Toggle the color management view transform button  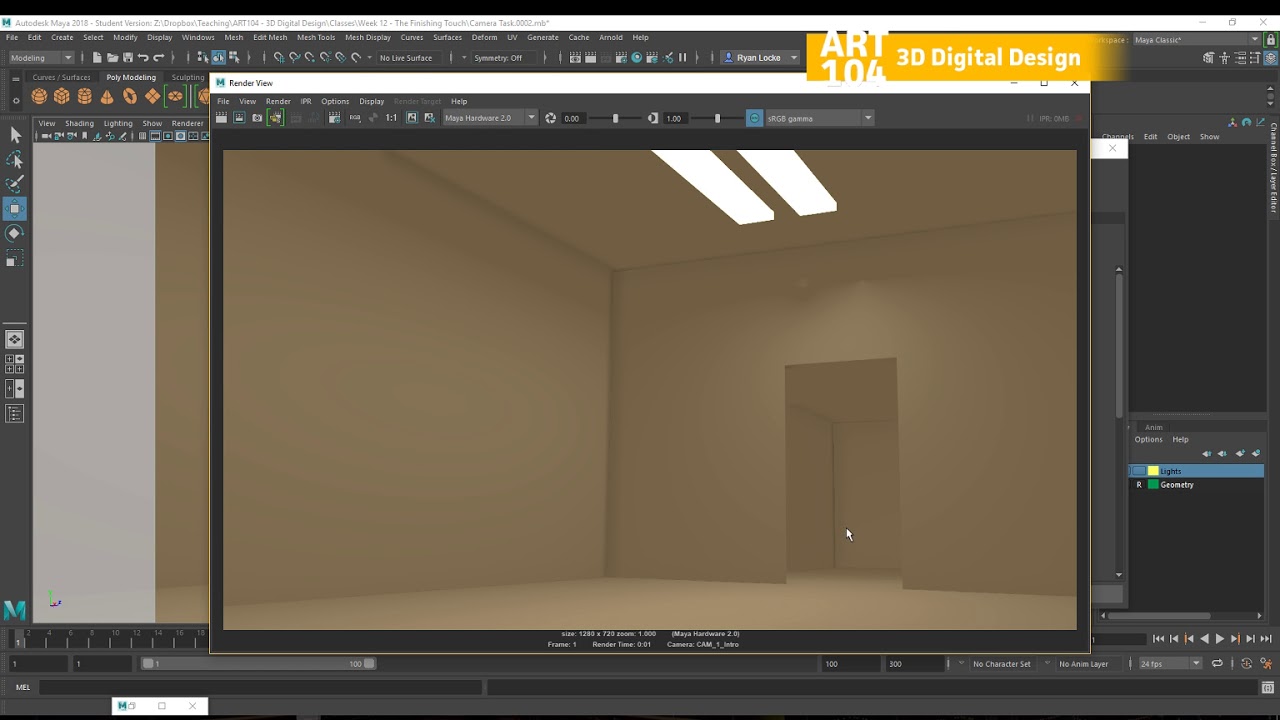click(755, 118)
